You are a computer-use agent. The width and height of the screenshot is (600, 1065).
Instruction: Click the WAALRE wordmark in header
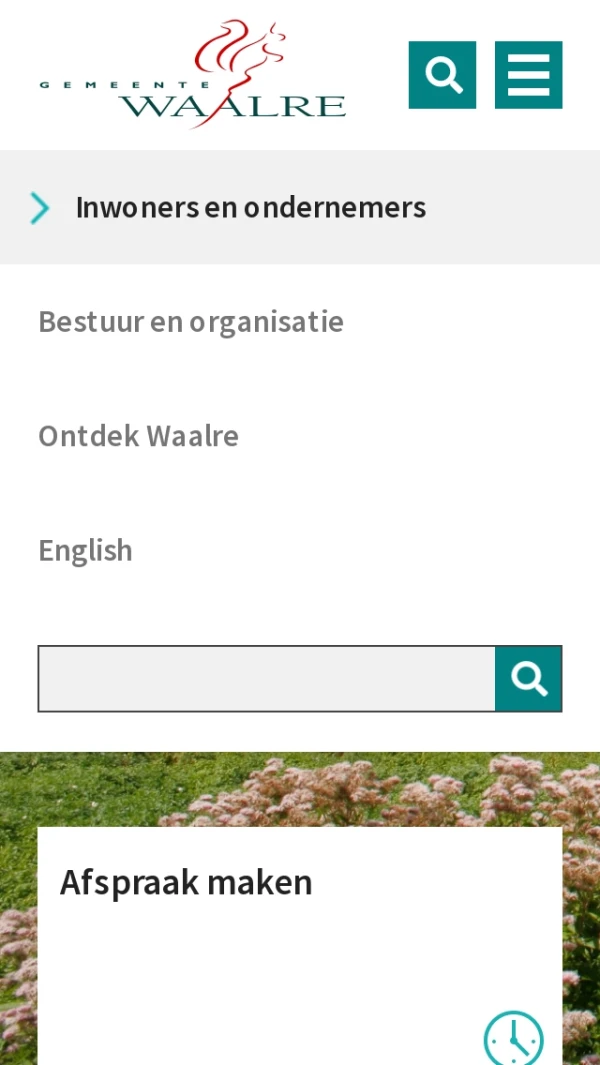pyautogui.click(x=233, y=107)
